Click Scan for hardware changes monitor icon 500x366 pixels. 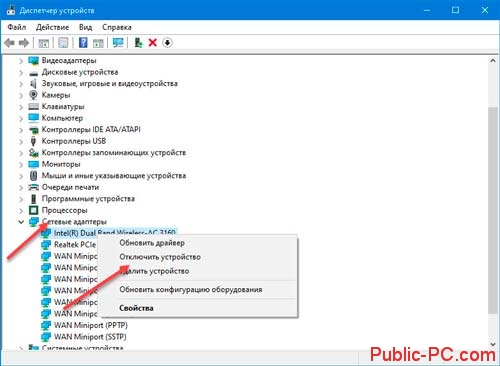point(118,43)
